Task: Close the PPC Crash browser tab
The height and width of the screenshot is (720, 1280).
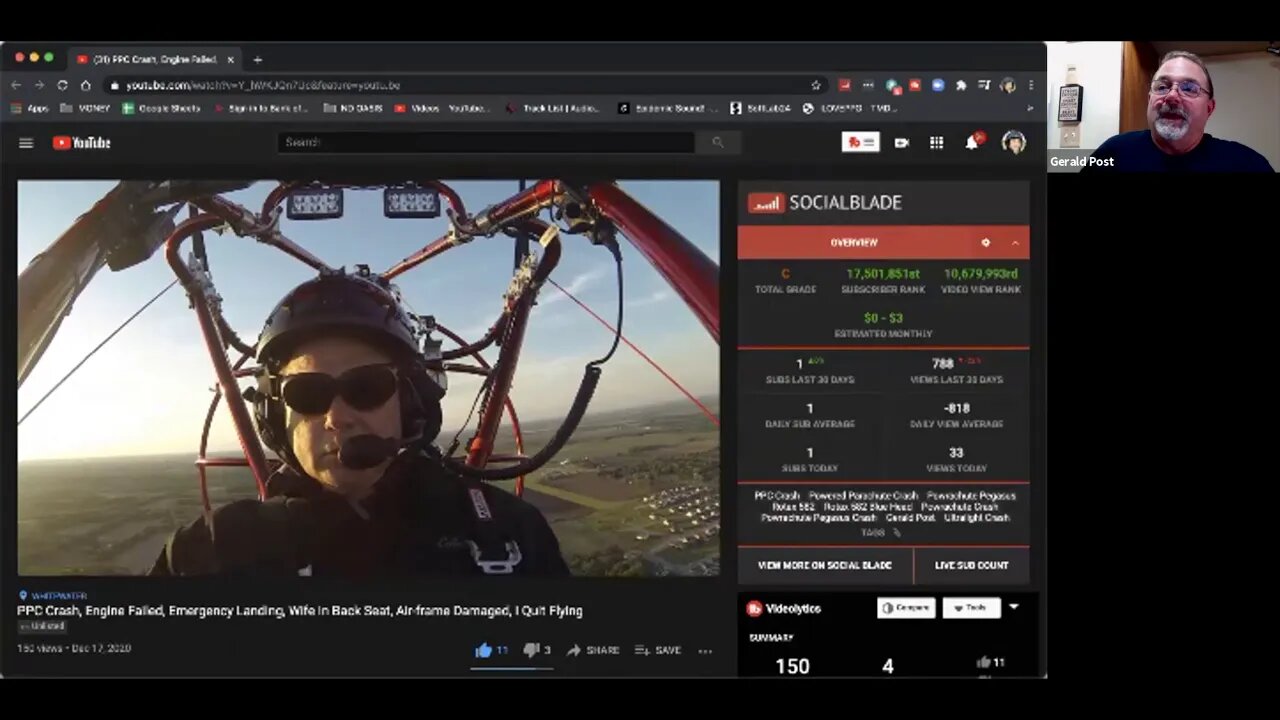Action: pyautogui.click(x=230, y=59)
